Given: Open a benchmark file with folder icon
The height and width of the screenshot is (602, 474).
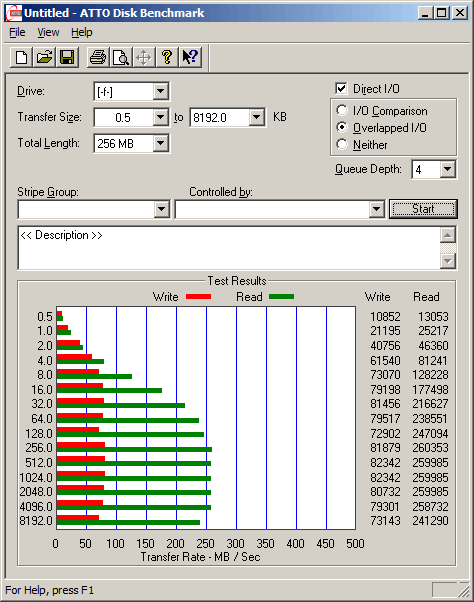Looking at the screenshot, I should [x=44, y=58].
